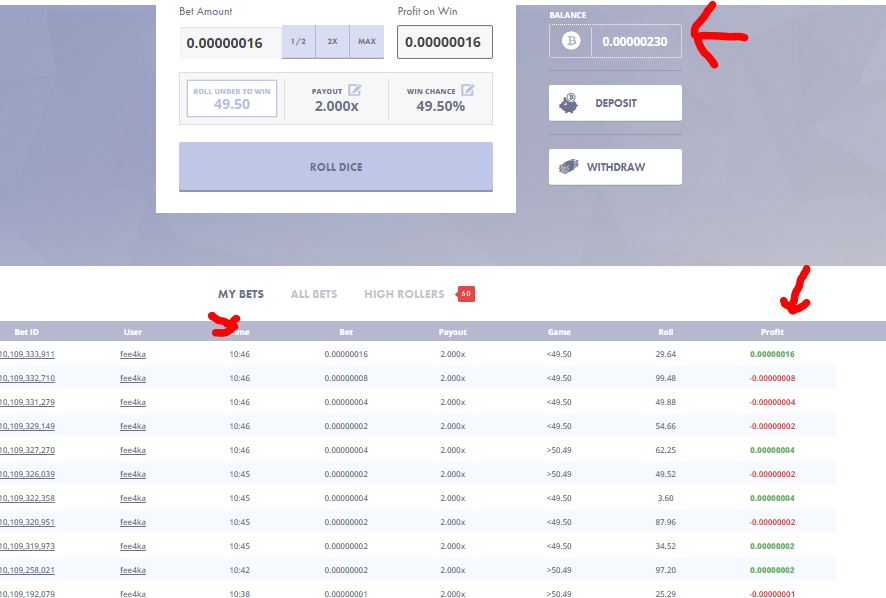
Task: Open the High Rollers tab
Action: (404, 294)
